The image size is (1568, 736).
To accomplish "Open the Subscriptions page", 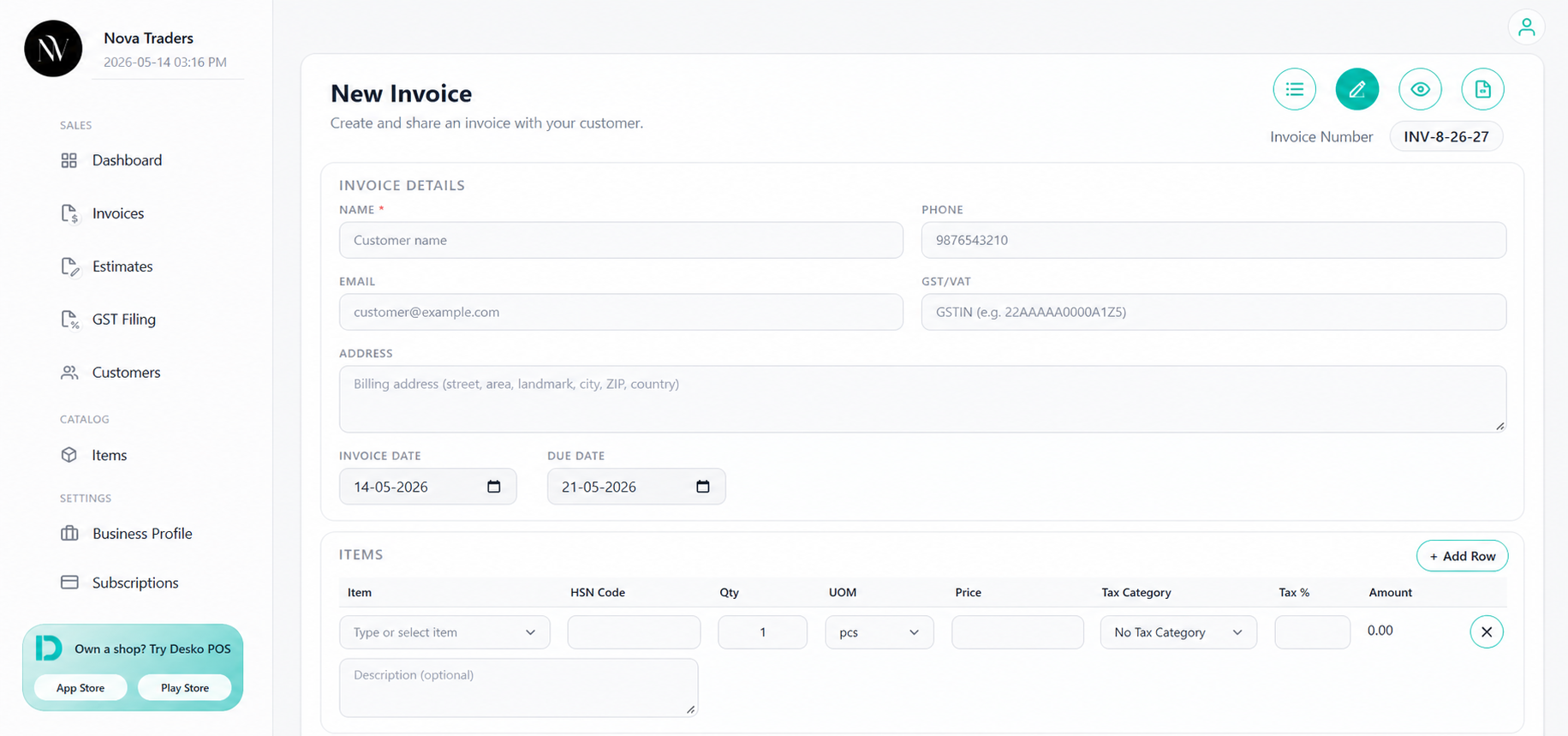I will (135, 583).
